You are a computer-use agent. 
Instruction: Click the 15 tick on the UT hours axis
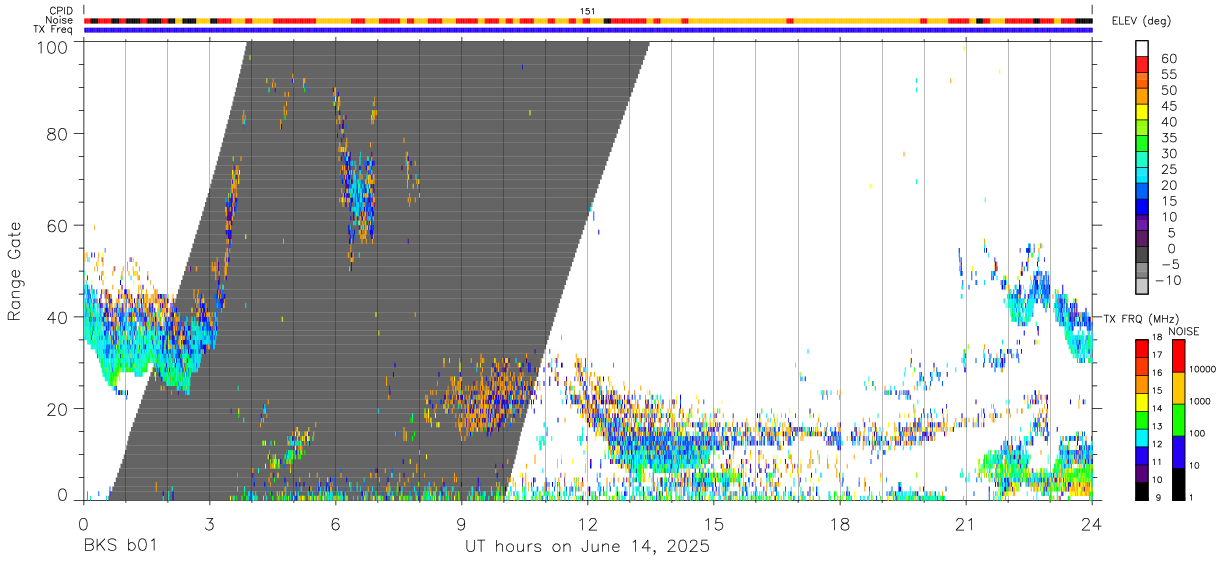[714, 523]
